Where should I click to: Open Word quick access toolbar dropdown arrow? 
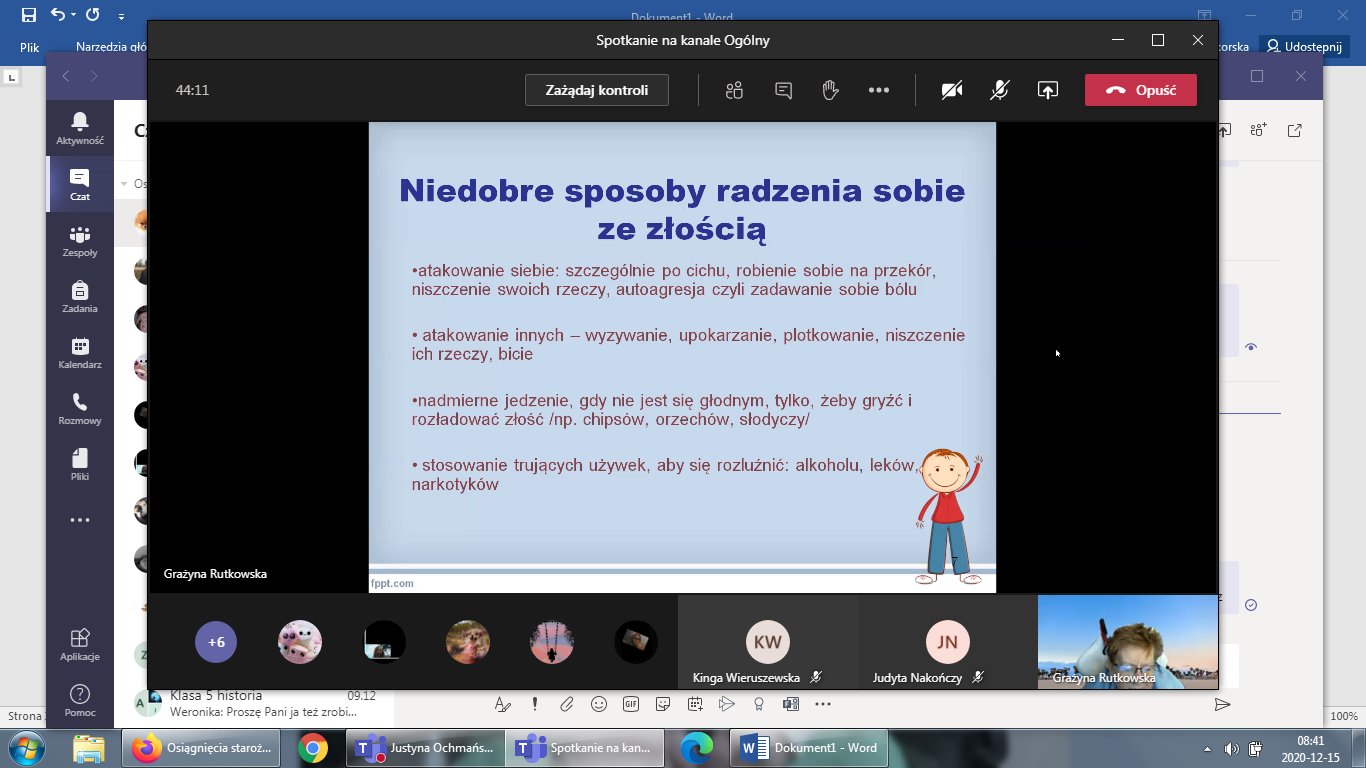[x=122, y=17]
